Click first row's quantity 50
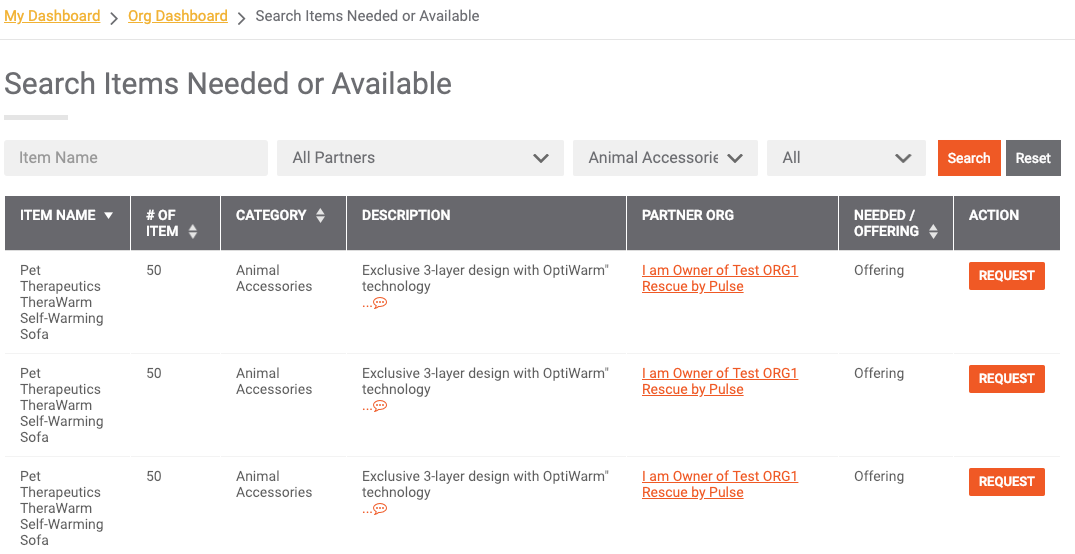This screenshot has height=554, width=1075. (154, 270)
